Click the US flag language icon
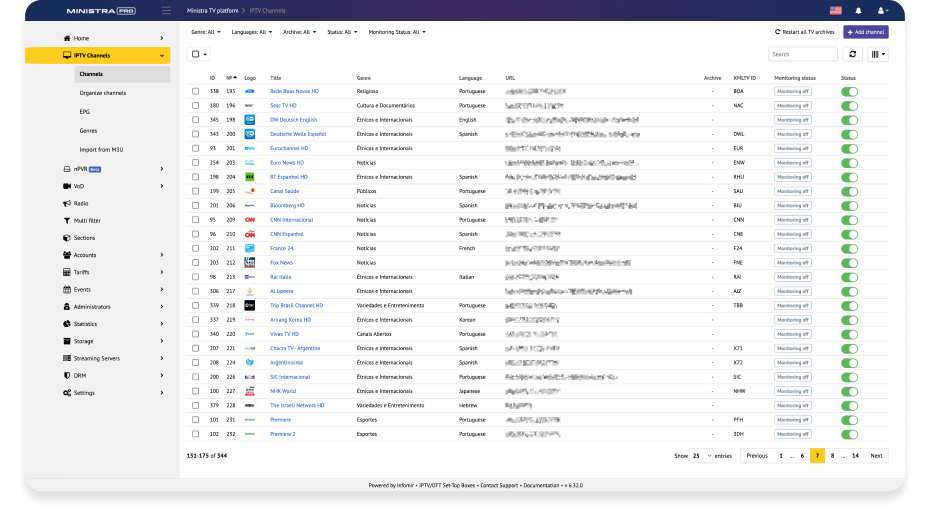 coord(835,11)
